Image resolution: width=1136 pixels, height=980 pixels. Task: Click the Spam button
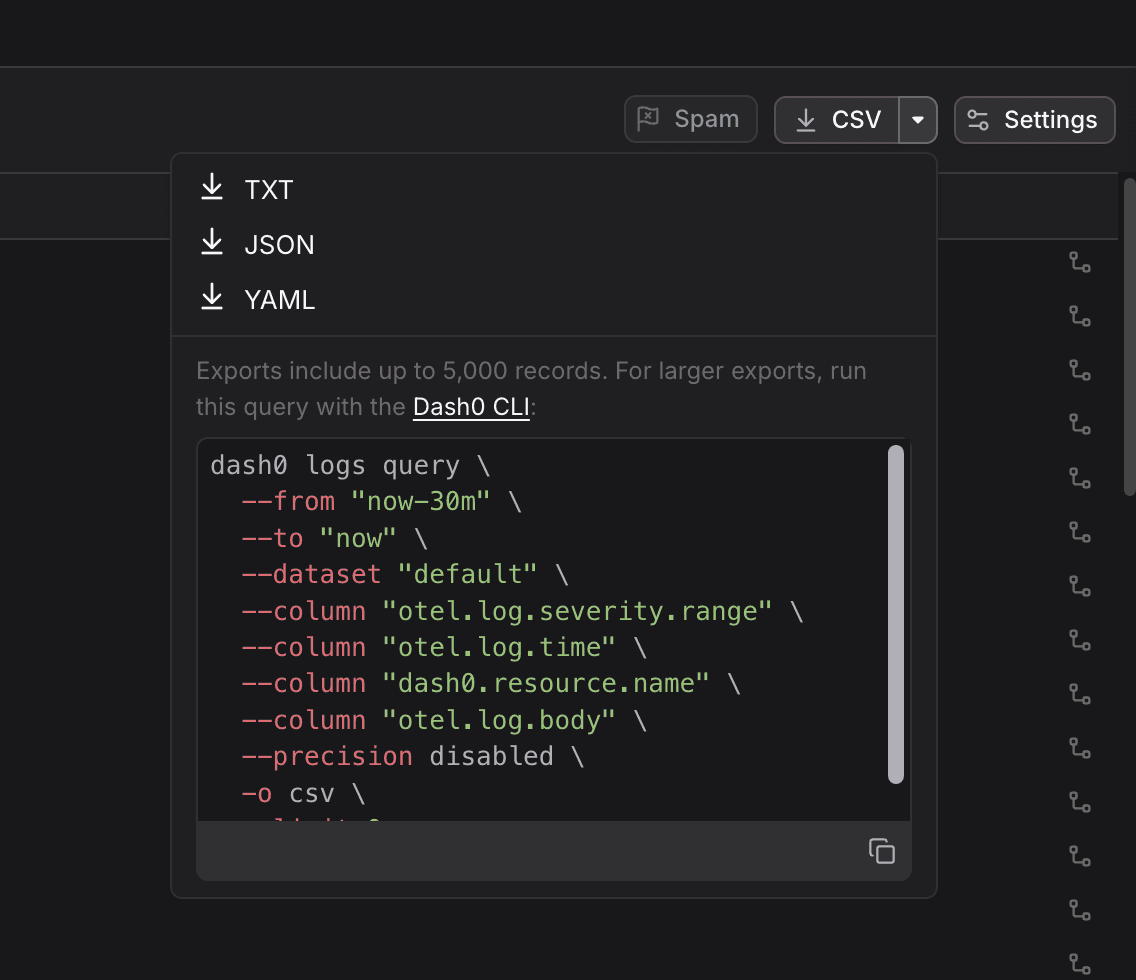[x=690, y=120]
